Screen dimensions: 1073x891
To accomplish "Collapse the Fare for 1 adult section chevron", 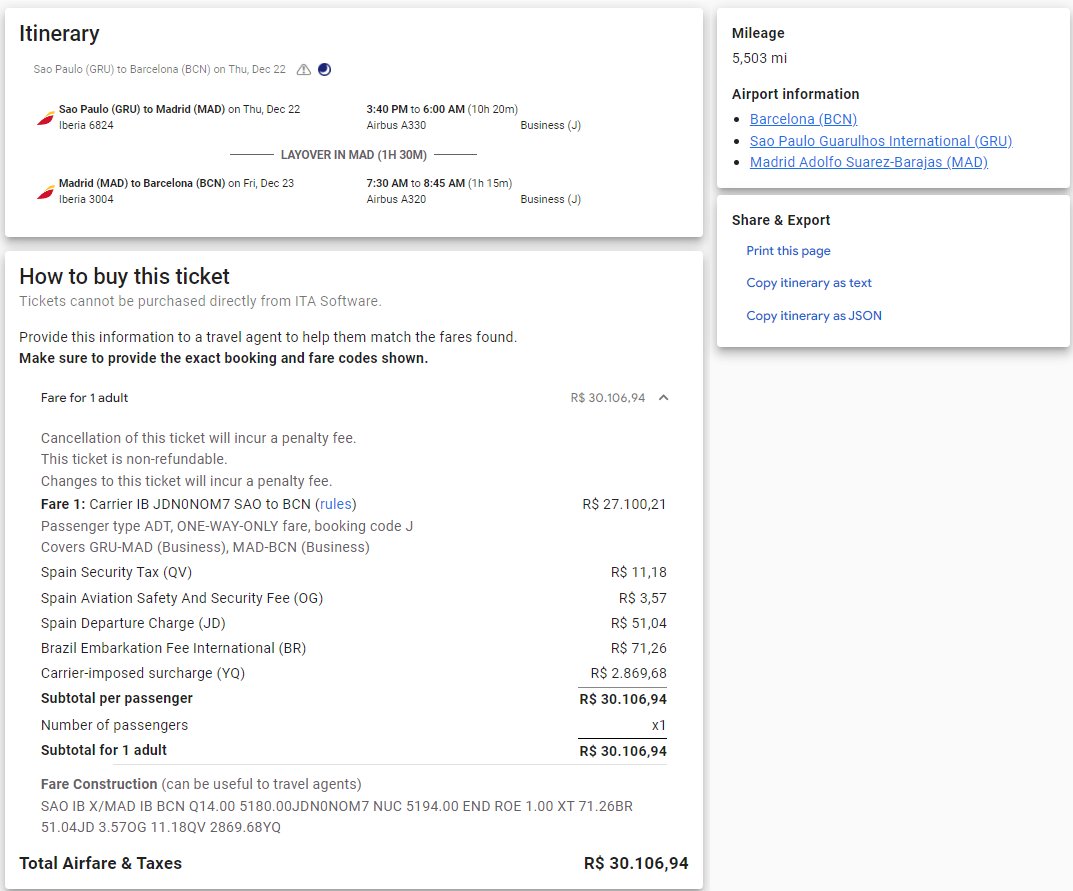I will 663,398.
